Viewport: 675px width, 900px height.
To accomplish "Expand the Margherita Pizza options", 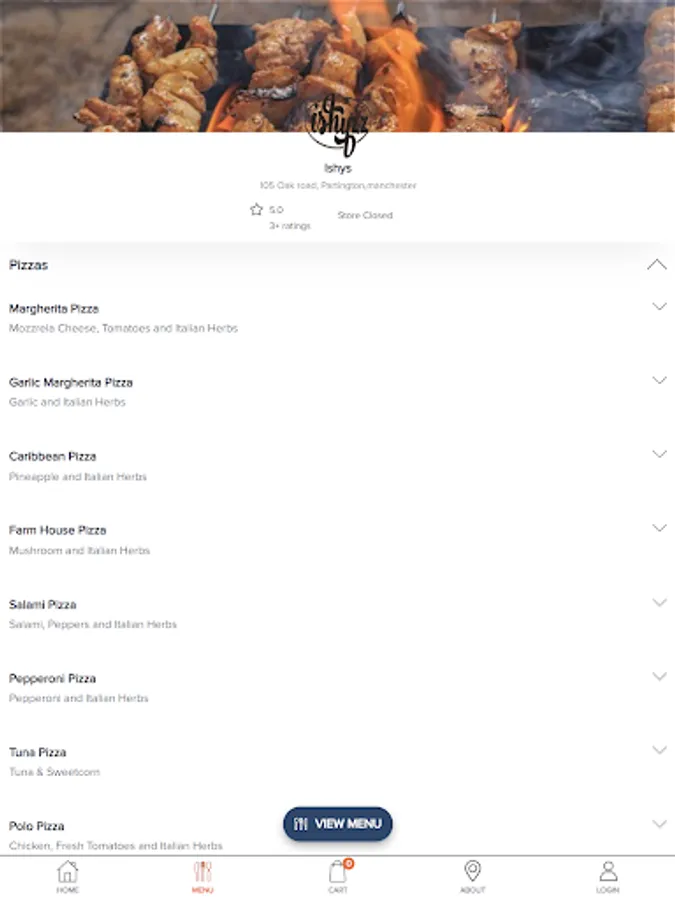I will (660, 307).
